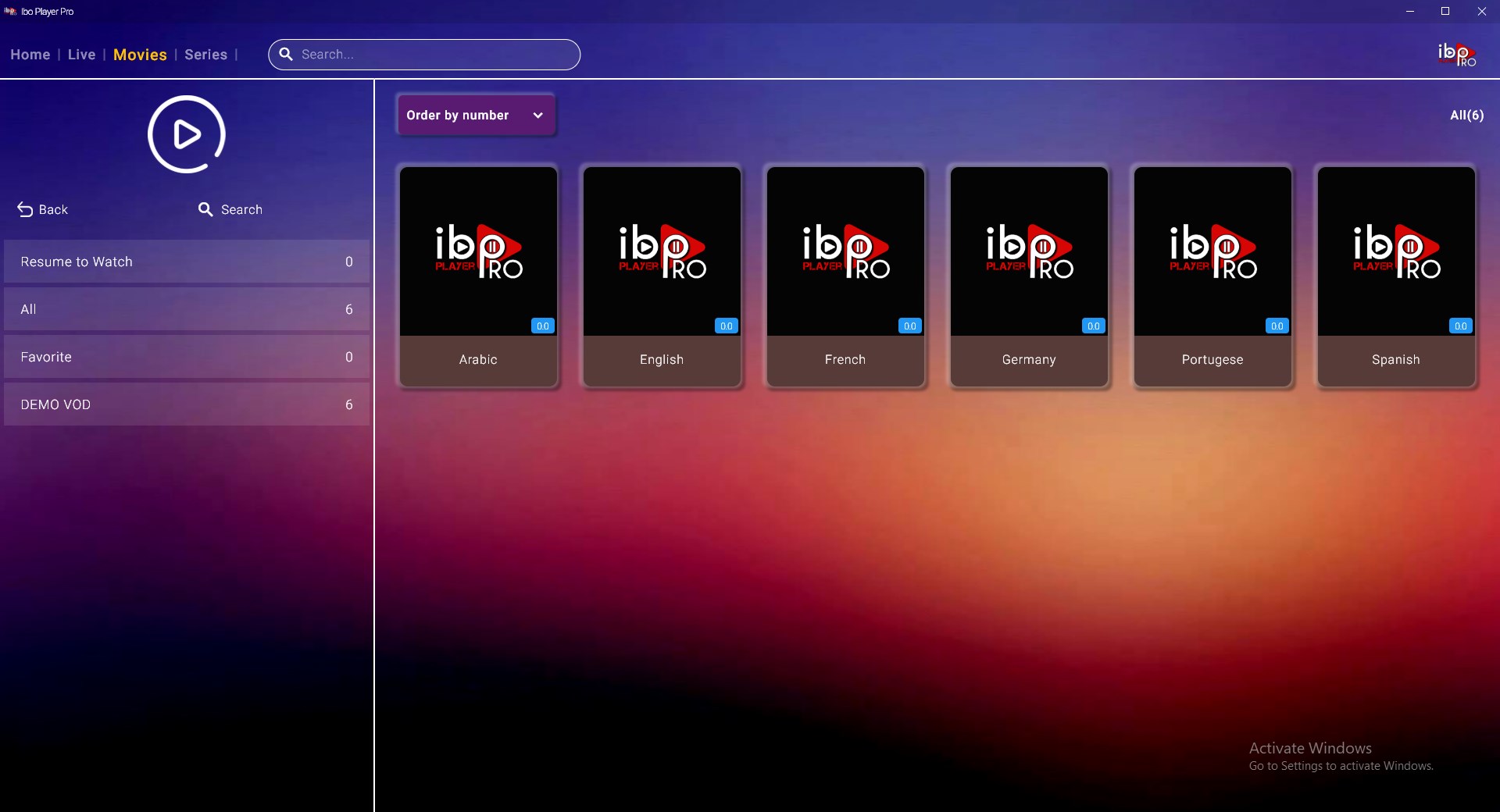1500x812 pixels.
Task: Open the DEMO VOD category
Action: tap(186, 404)
